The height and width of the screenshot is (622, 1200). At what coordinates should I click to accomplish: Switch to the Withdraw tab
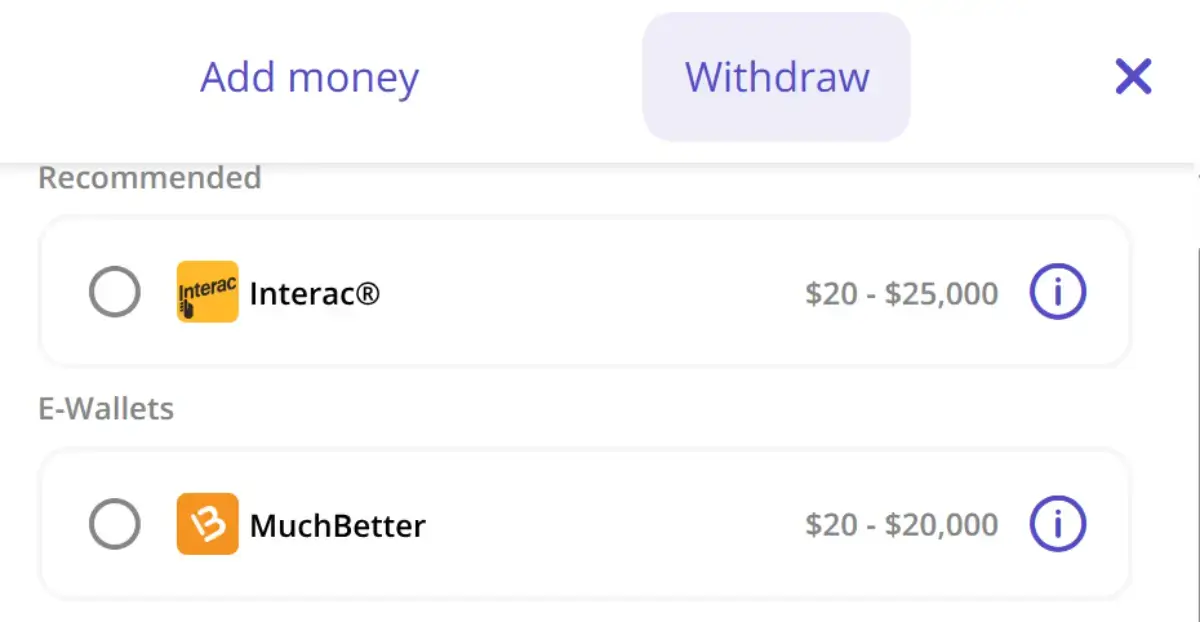(x=776, y=77)
